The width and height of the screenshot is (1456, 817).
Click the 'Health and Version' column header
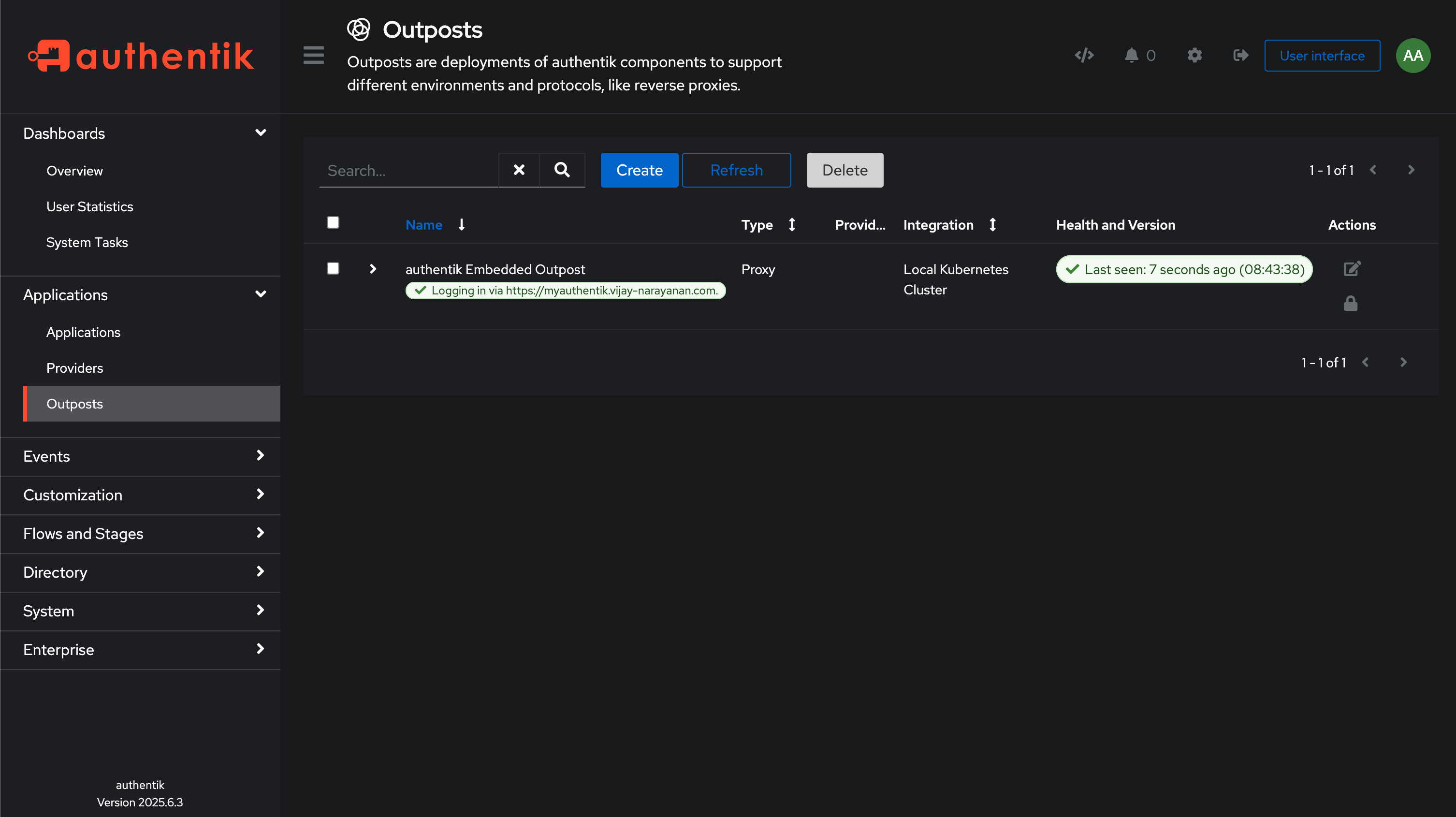pyautogui.click(x=1115, y=225)
